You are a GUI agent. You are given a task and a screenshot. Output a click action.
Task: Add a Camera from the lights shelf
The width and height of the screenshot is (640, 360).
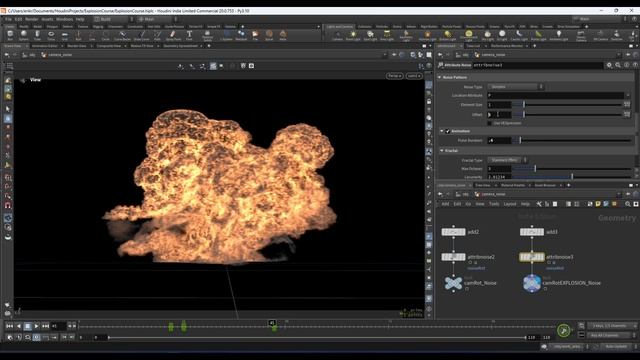[337, 36]
